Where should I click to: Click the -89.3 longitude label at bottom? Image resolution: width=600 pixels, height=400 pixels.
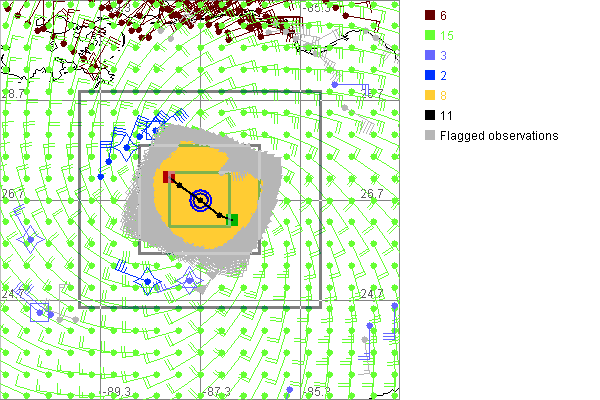point(118,391)
